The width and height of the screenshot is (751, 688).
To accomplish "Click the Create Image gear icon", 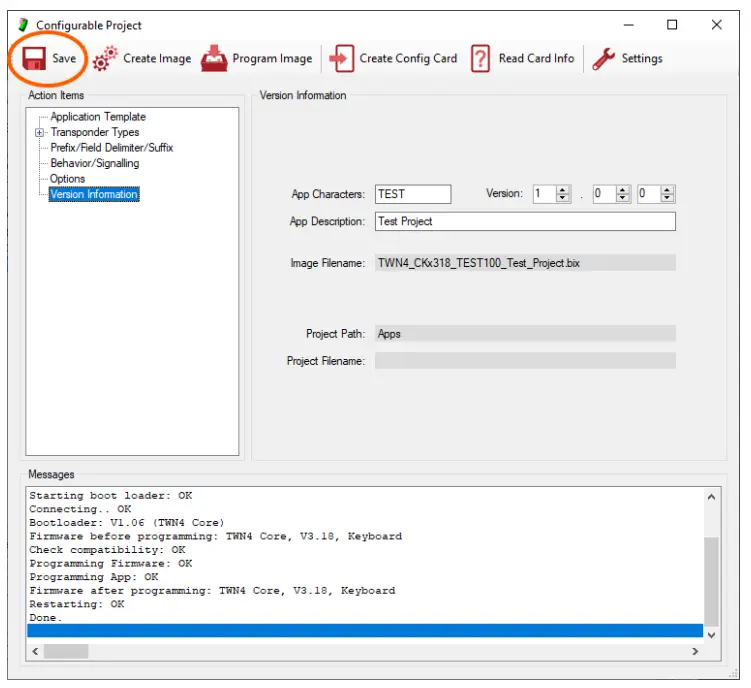I will 104,59.
